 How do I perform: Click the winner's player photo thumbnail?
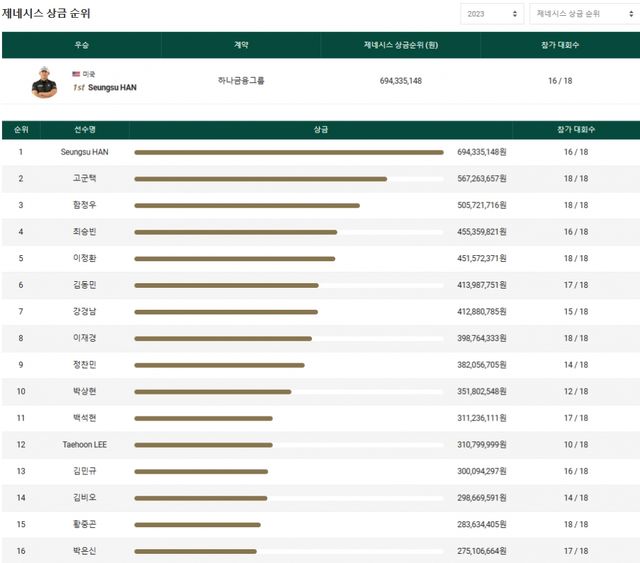(44, 82)
